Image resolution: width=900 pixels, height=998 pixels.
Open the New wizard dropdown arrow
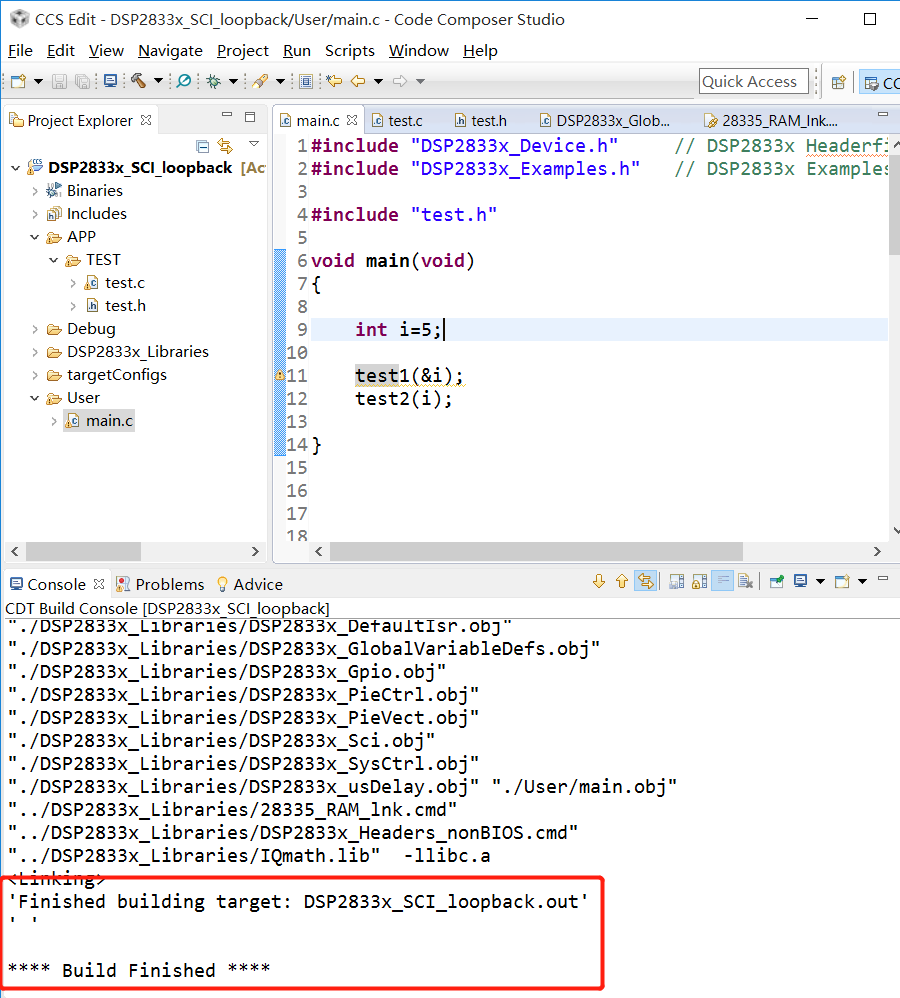point(38,81)
